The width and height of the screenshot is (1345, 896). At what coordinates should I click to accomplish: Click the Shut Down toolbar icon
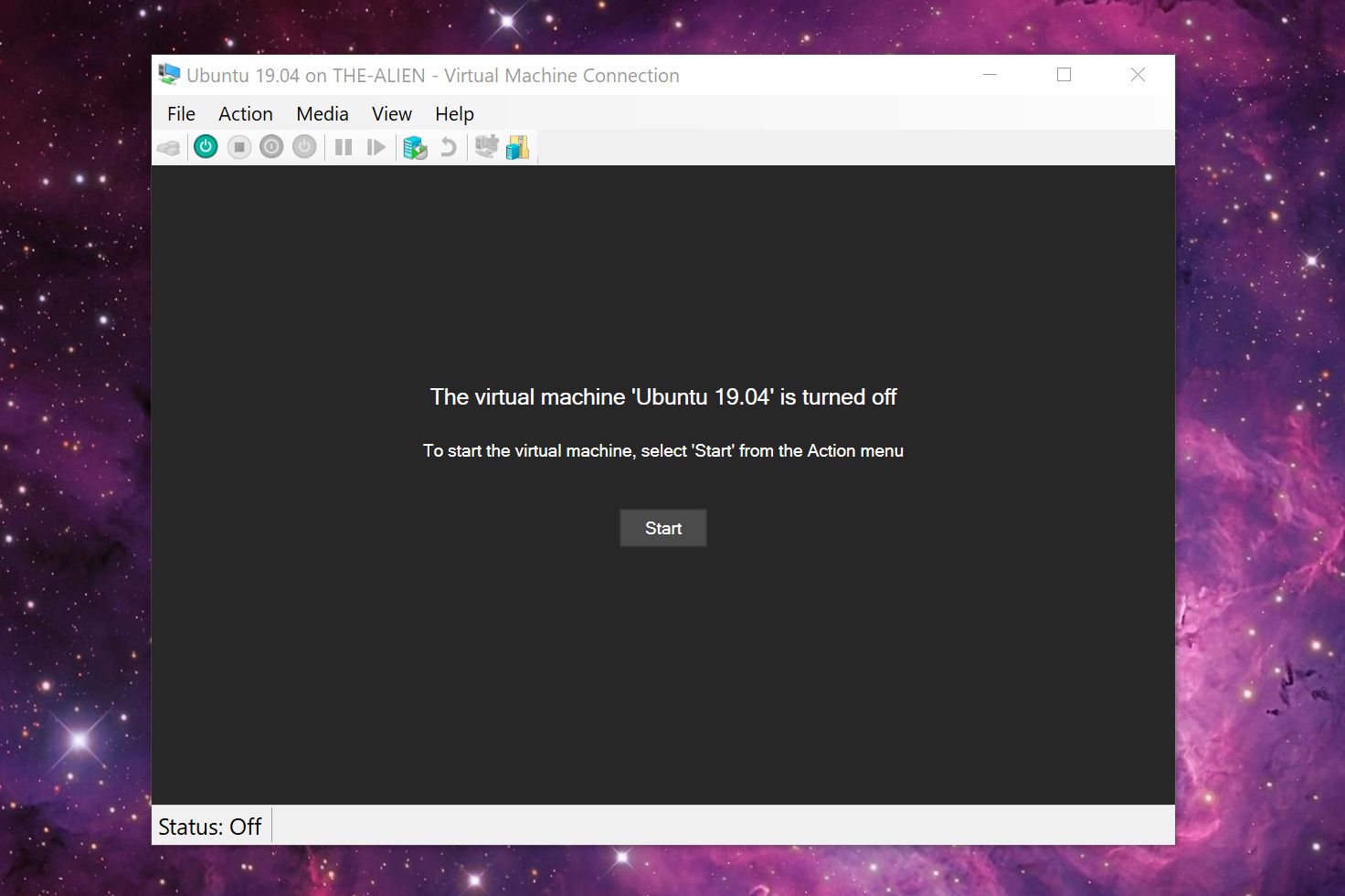(271, 147)
